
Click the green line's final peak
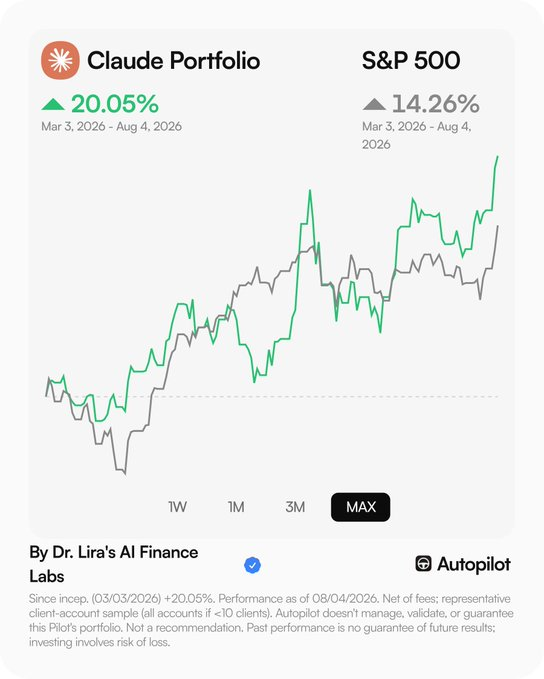pos(497,157)
